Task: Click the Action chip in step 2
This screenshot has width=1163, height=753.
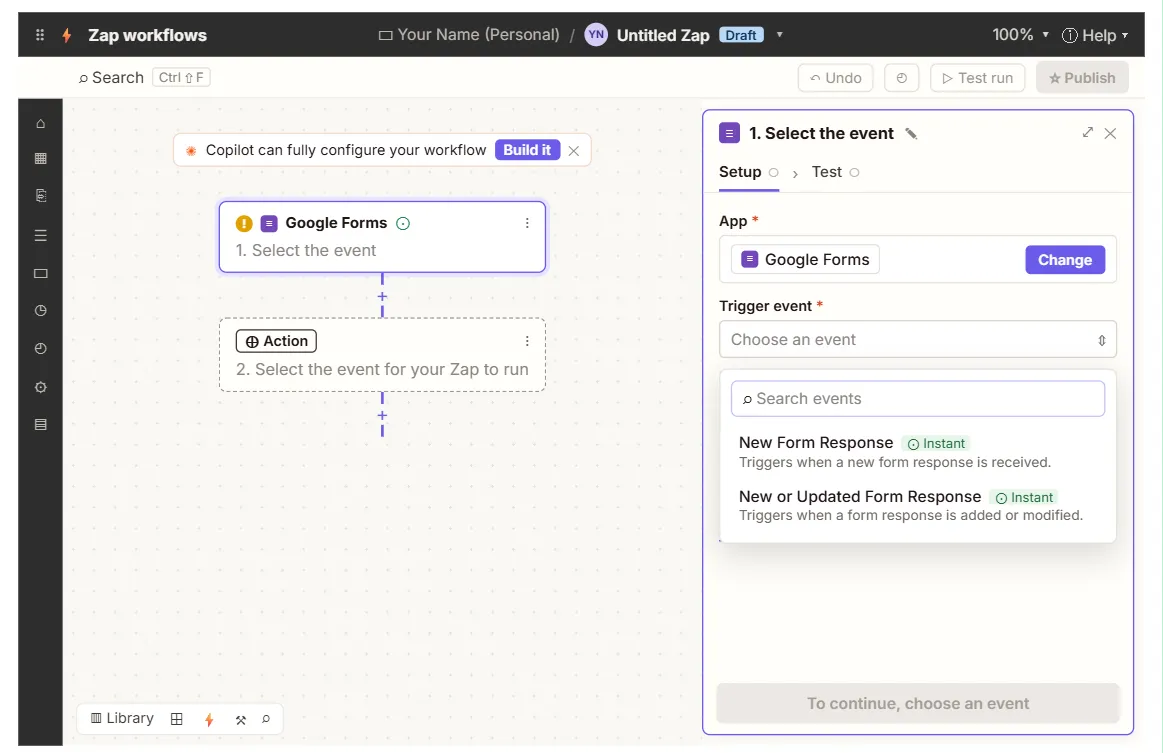Action: [x=276, y=341]
